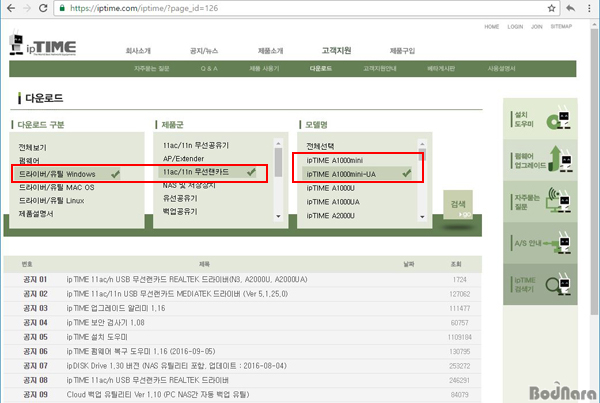Open 펌웨어 업그레이드 sidebar banner
The height and width of the screenshot is (403, 600).
pos(540,160)
